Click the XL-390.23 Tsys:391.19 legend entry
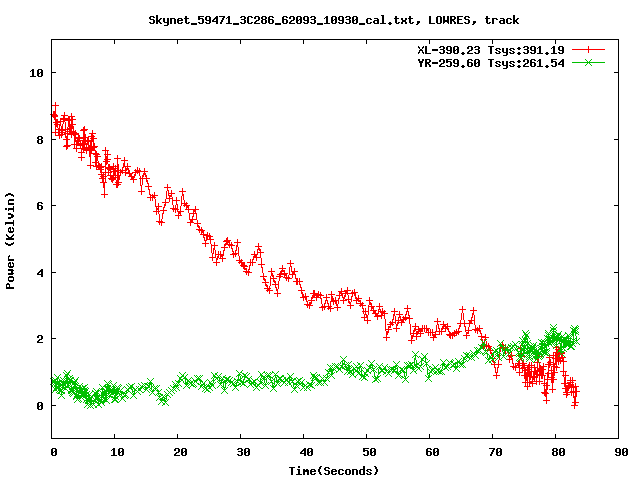Screen dimensions: 640x480 point(491,50)
